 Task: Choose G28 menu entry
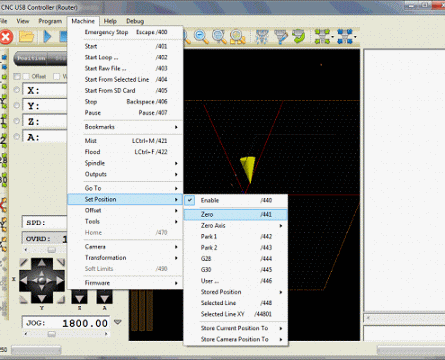click(236, 258)
